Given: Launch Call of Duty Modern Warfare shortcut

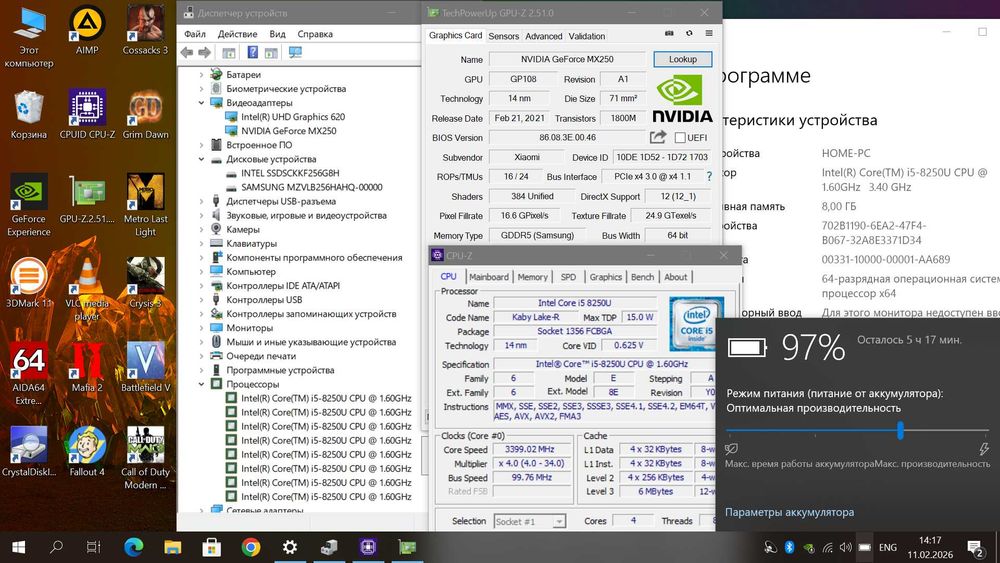Looking at the screenshot, I should click(x=145, y=458).
